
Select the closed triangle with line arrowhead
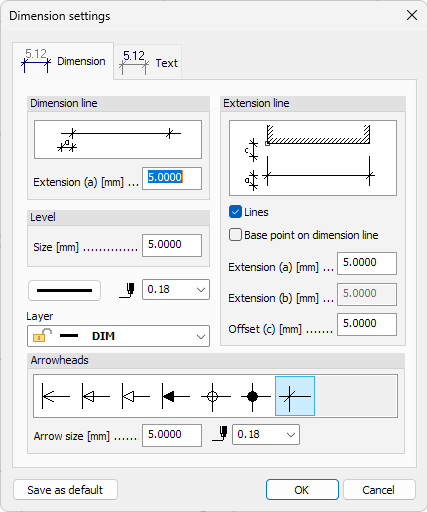[x=96, y=396]
